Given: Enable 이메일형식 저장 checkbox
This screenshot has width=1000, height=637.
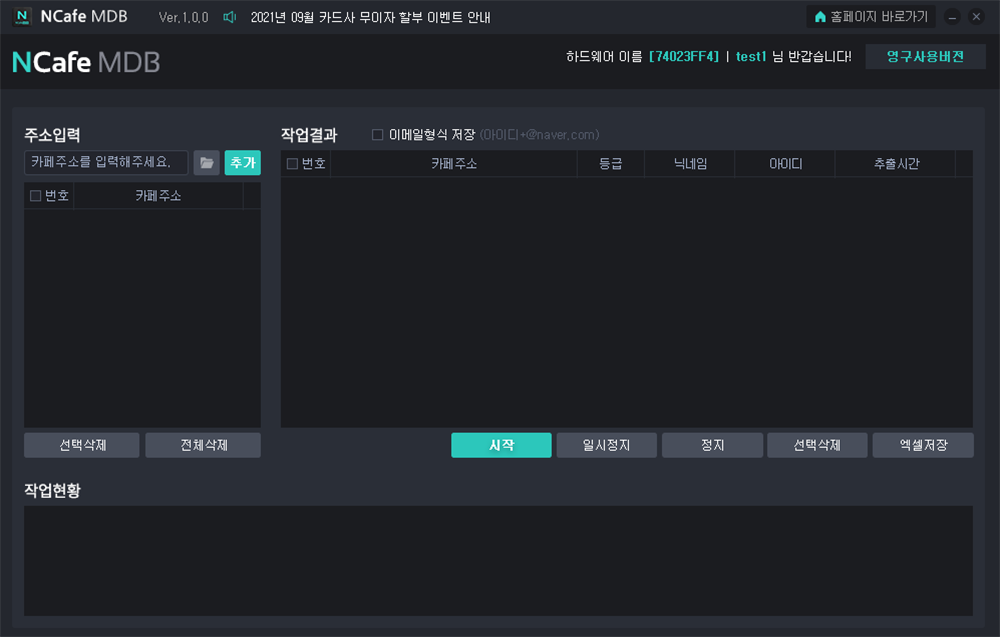Looking at the screenshot, I should pyautogui.click(x=378, y=135).
